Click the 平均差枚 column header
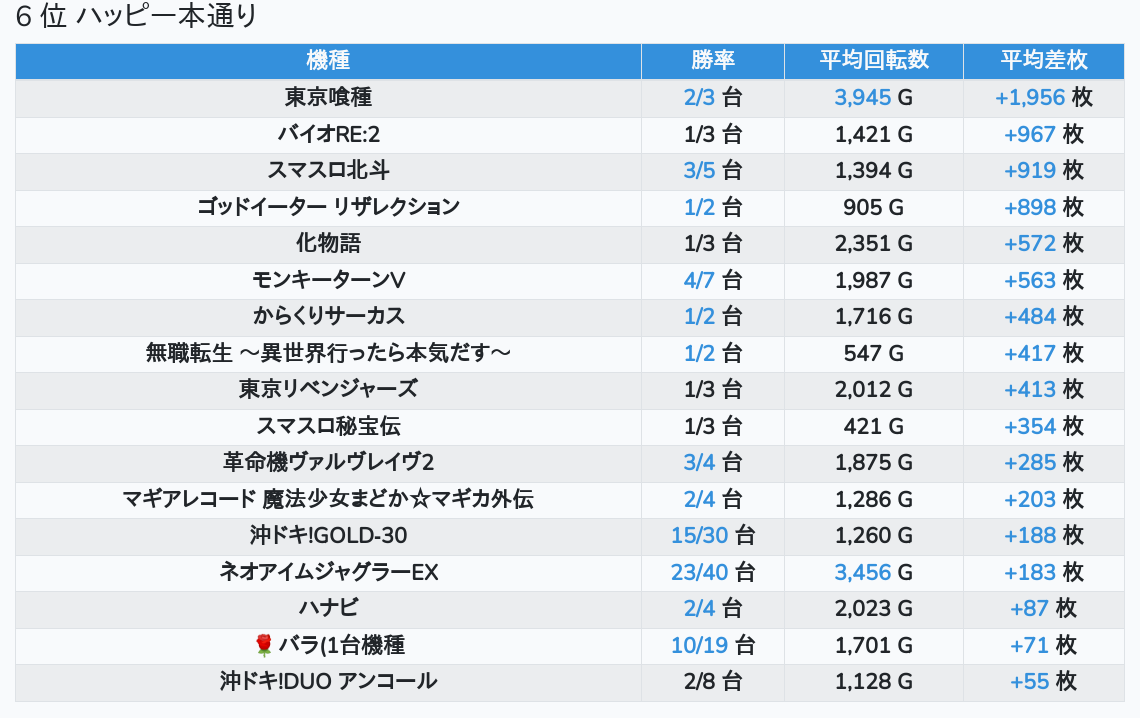This screenshot has height=718, width=1140. tap(1044, 60)
